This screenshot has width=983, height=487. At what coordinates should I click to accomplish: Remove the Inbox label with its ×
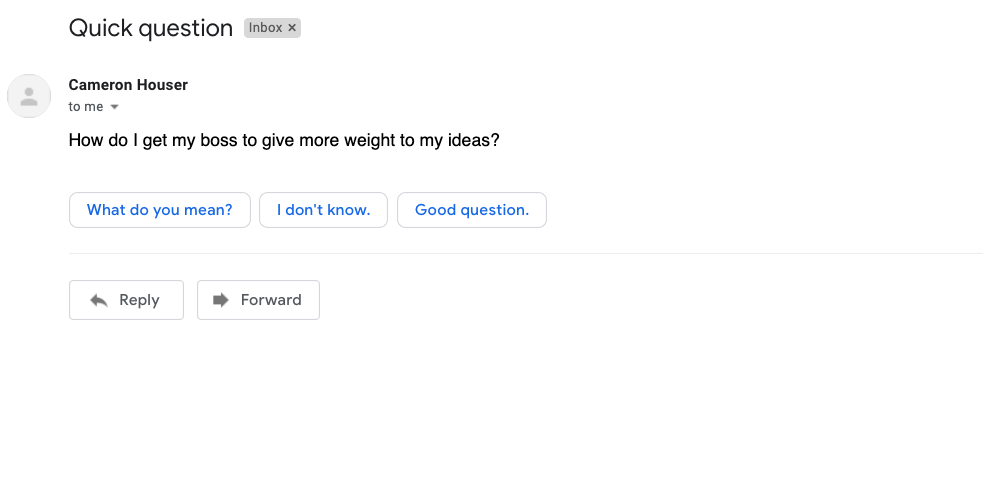(x=292, y=28)
